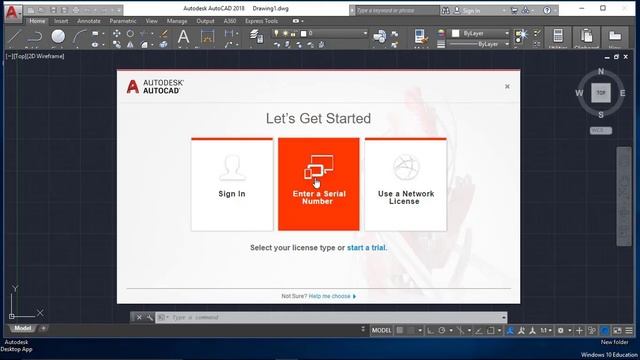640x360 pixels.
Task: Select the Polyline tool
Action: pyautogui.click(x=35, y=37)
